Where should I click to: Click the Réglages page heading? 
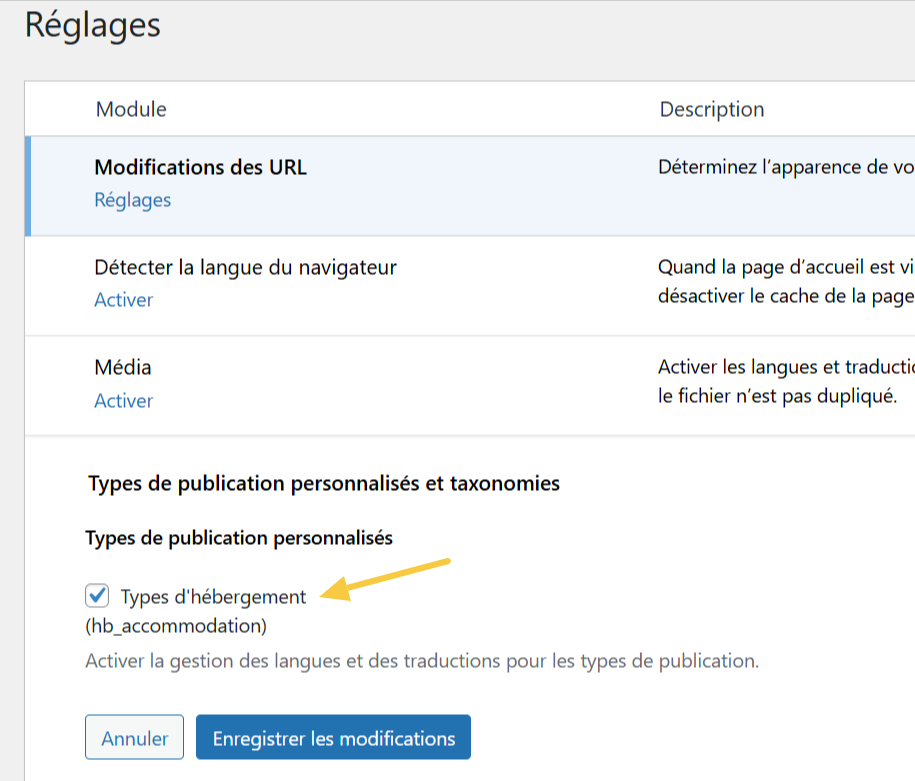tap(92, 25)
